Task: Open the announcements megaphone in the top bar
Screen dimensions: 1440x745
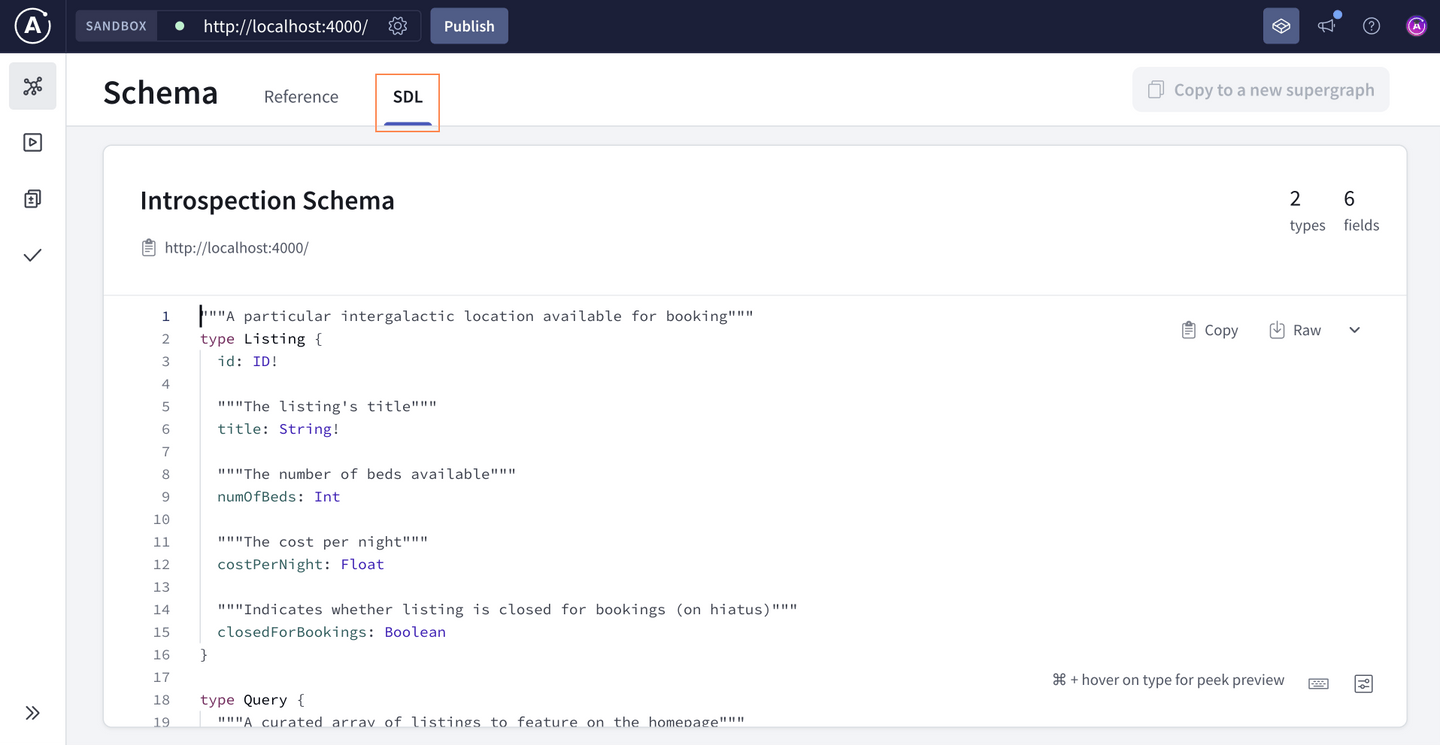Action: [x=1326, y=26]
